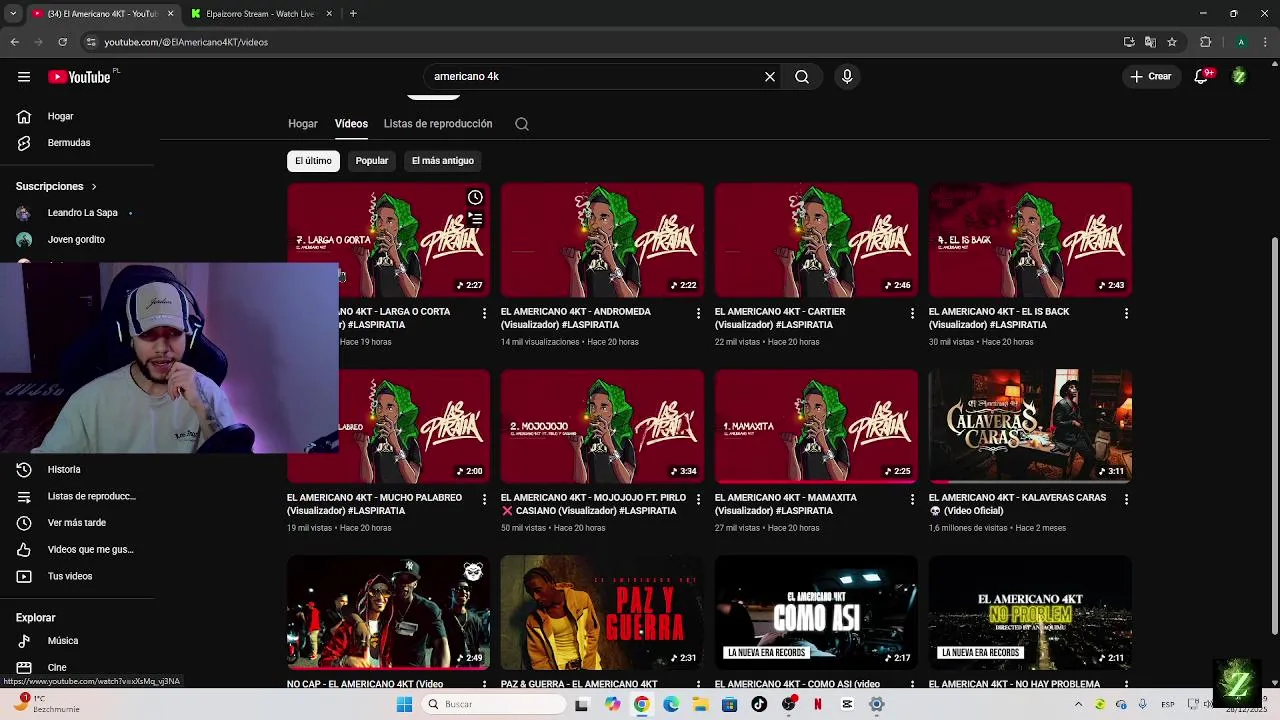1280x720 pixels.
Task: Open options for MUCHO PALABREO video
Action: click(x=484, y=499)
